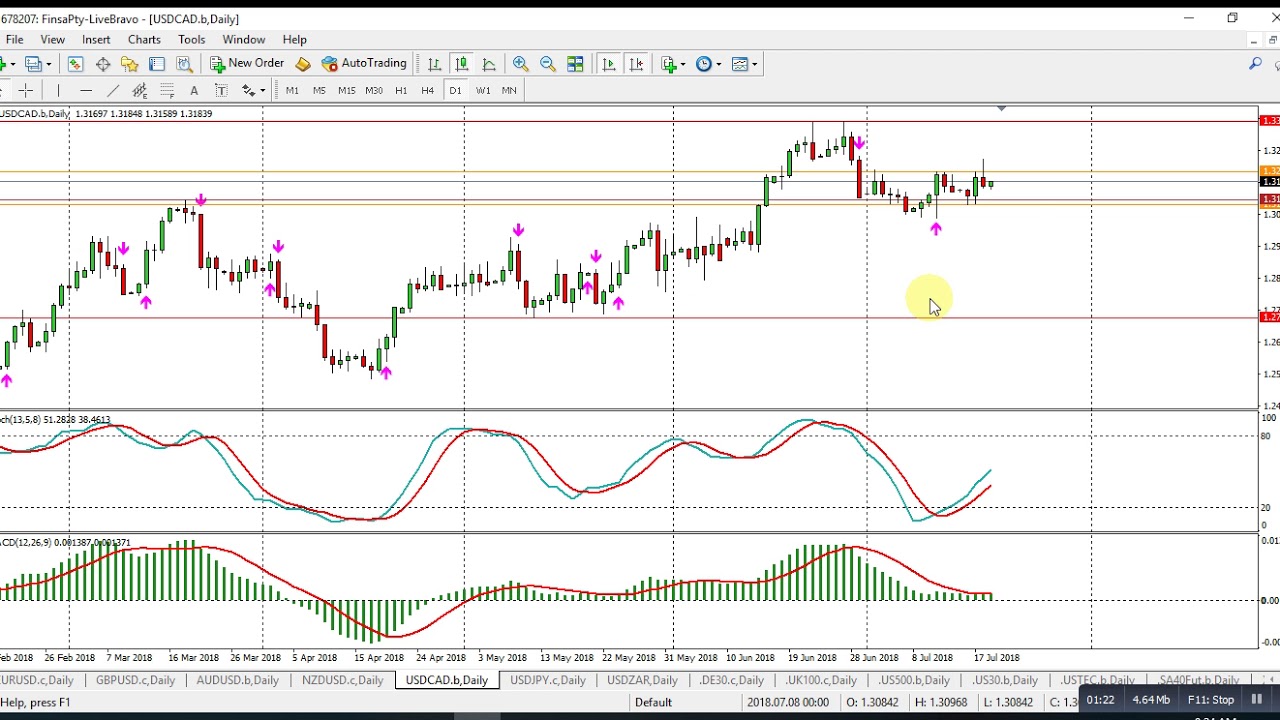Draw a horizontal line tool
The width and height of the screenshot is (1280, 720).
click(86, 91)
